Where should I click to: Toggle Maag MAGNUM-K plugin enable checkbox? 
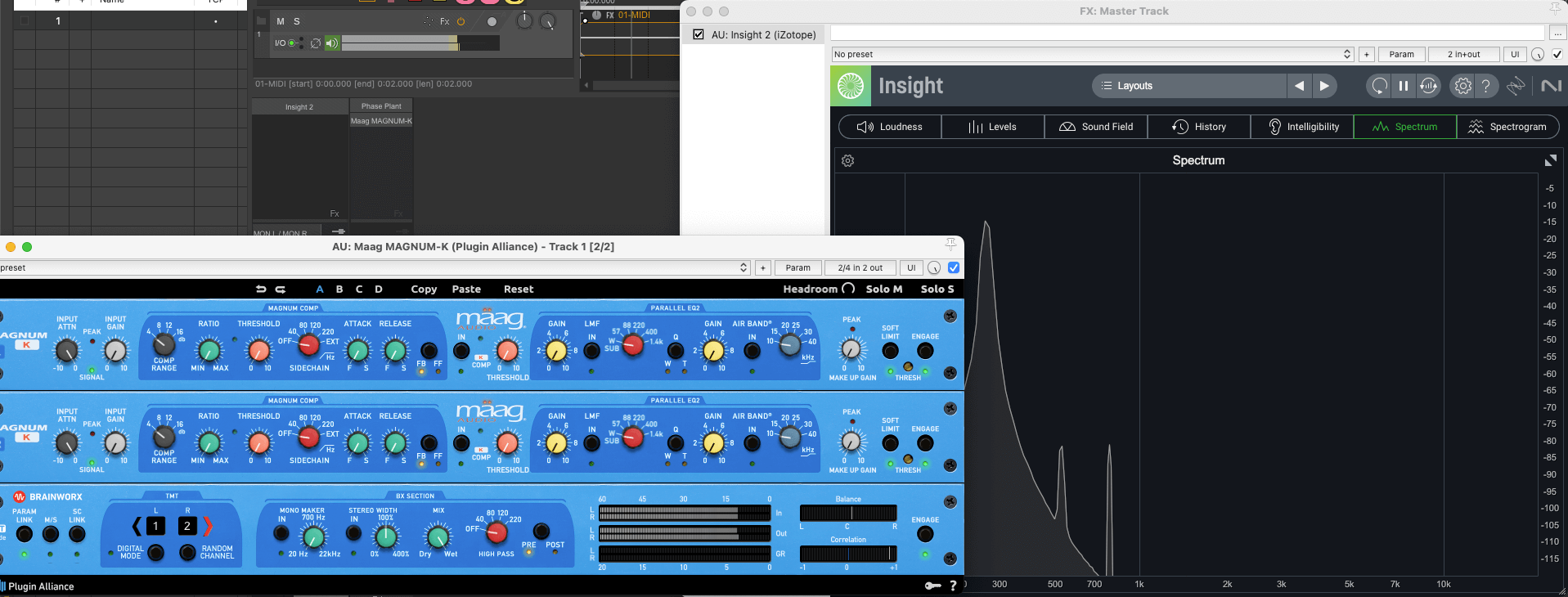tap(954, 267)
